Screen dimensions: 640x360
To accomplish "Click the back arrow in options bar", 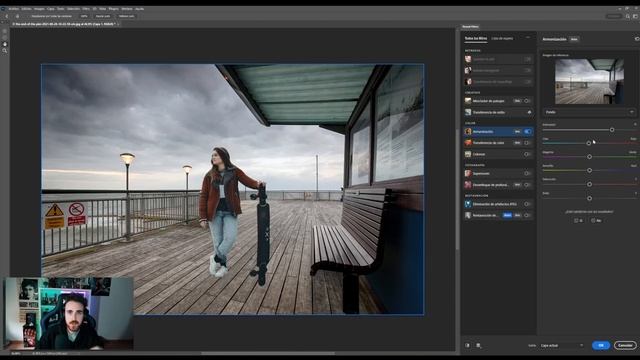I will point(7,16).
